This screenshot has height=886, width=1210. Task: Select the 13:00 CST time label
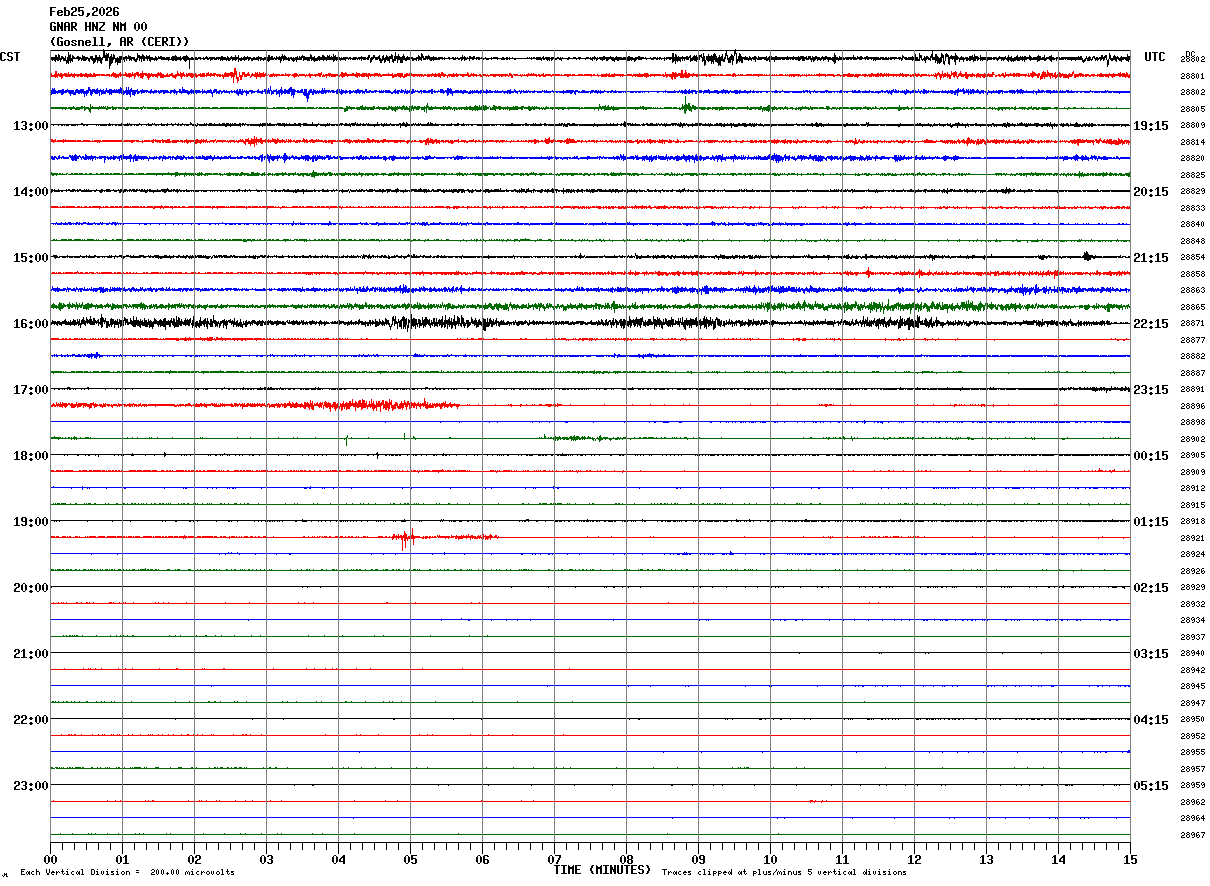[30, 126]
